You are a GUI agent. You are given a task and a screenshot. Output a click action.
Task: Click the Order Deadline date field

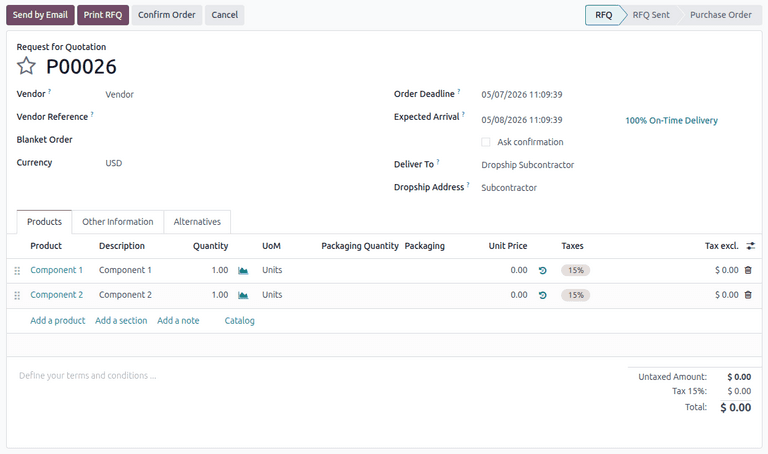pos(522,95)
